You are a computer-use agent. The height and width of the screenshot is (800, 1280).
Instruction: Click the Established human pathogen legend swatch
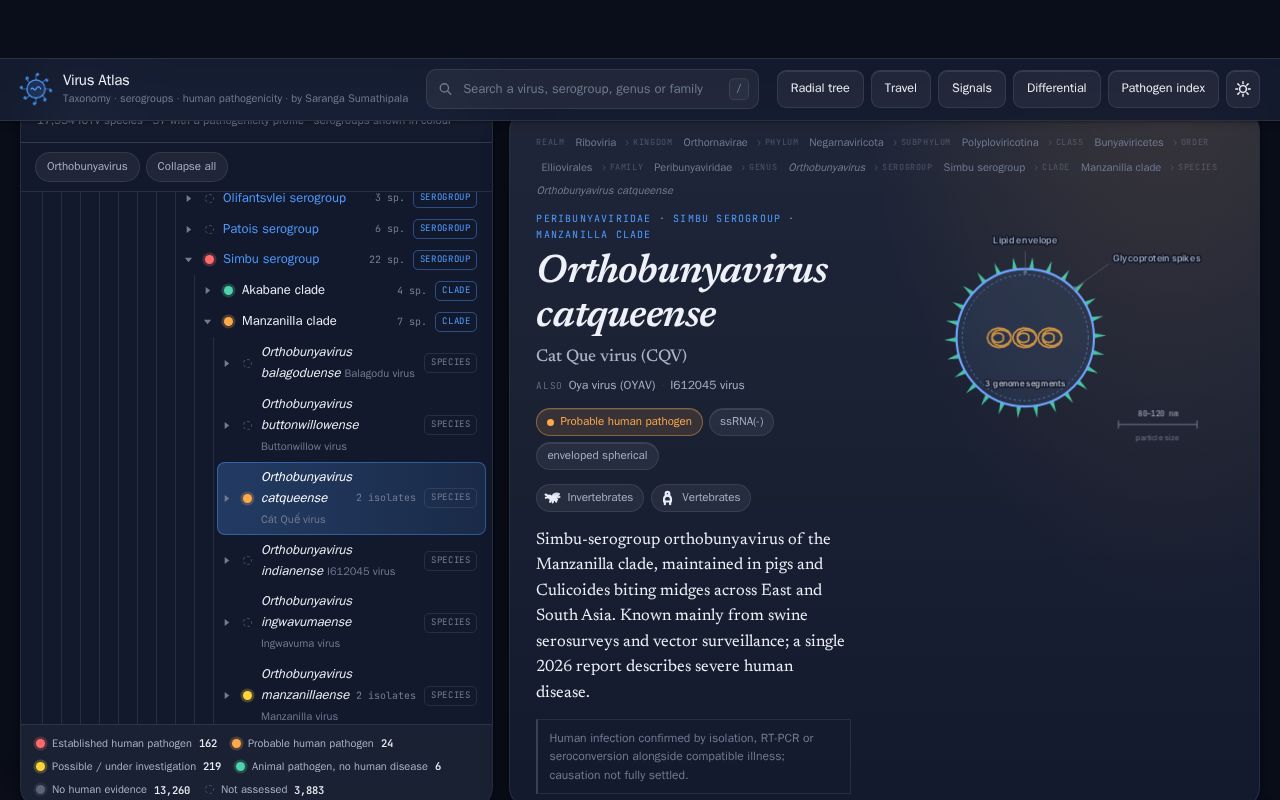(40, 744)
